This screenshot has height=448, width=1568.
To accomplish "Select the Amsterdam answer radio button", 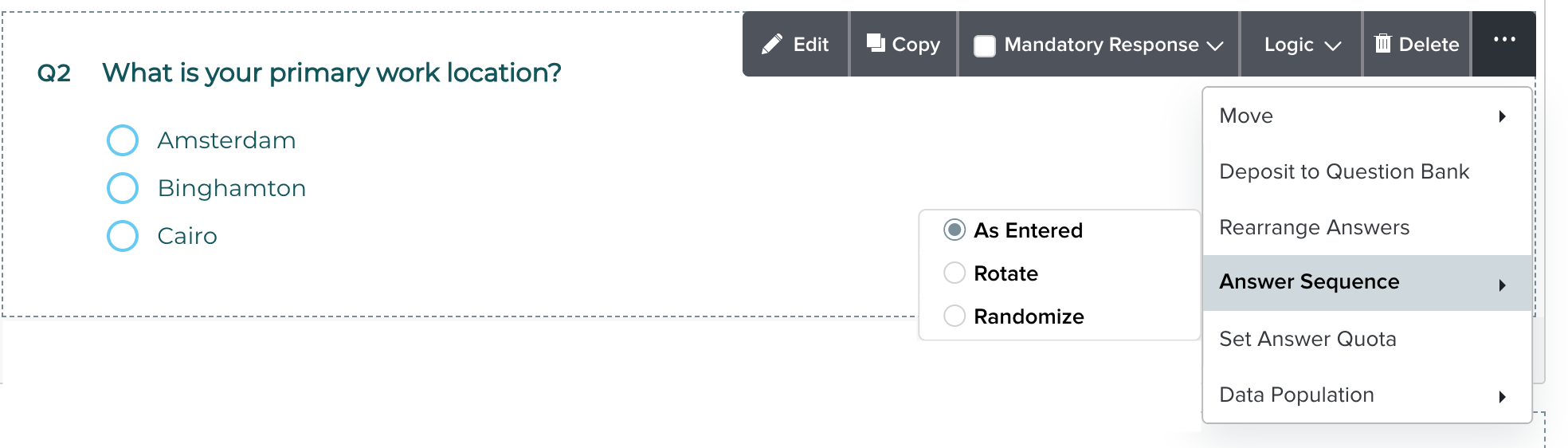I will (x=123, y=140).
